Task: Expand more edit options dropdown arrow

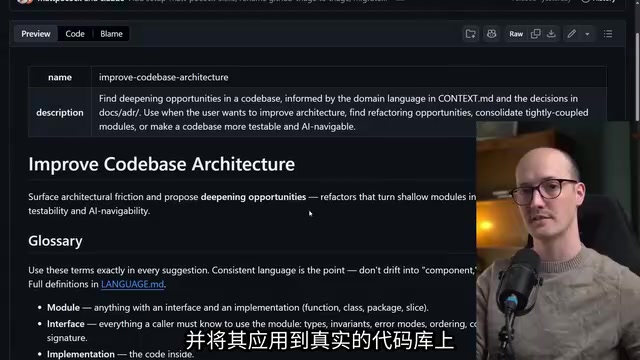Action: (x=587, y=34)
